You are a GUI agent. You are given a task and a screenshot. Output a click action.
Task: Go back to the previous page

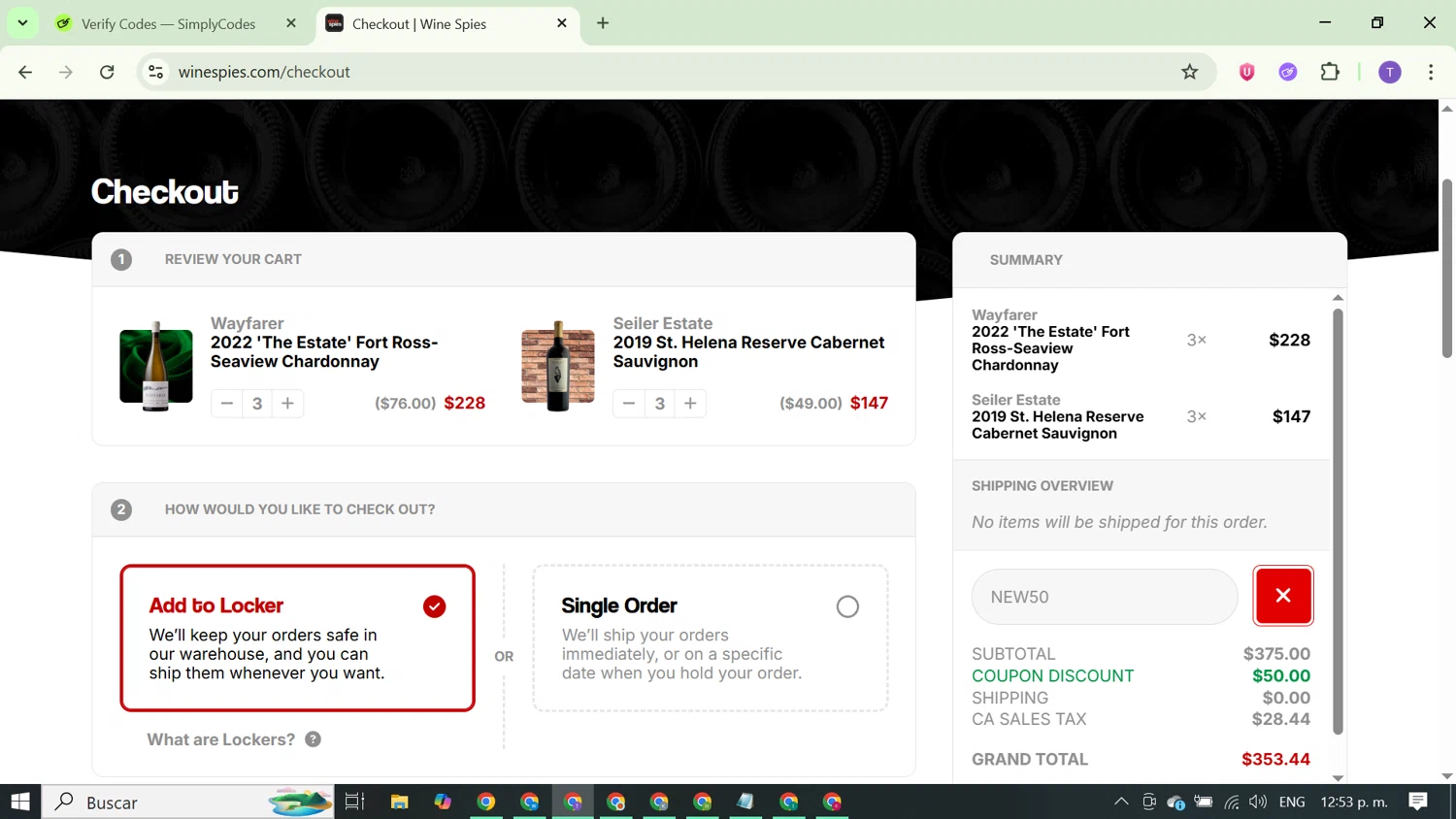[25, 72]
